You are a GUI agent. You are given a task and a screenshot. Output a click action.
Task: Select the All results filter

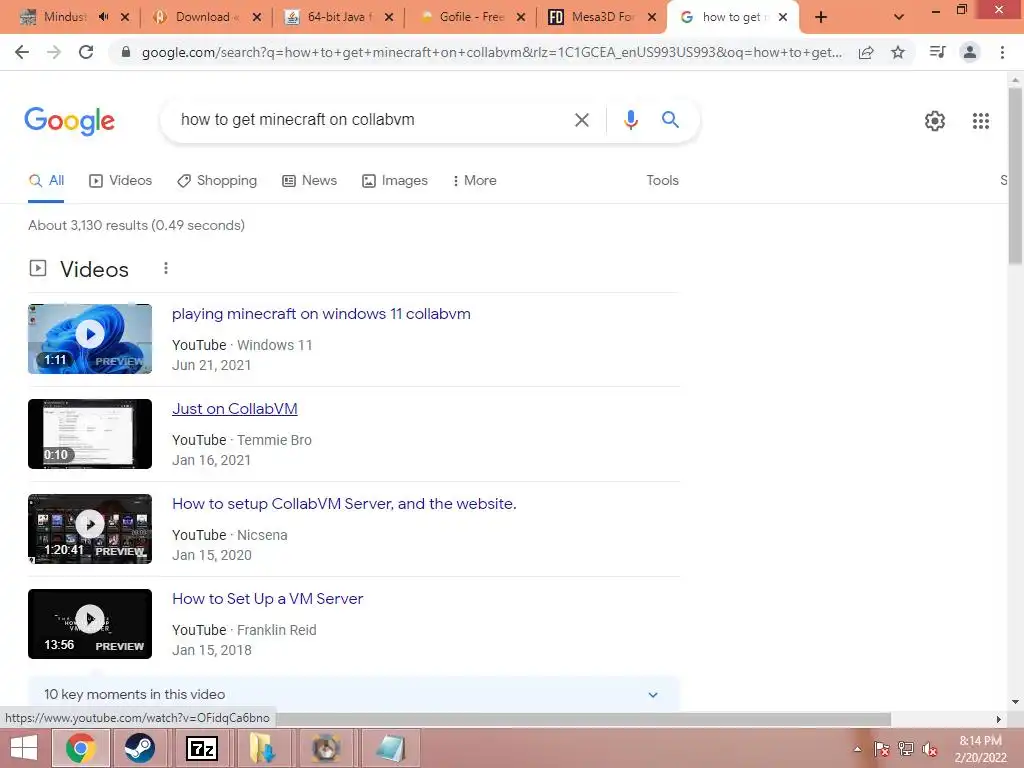click(x=46, y=180)
